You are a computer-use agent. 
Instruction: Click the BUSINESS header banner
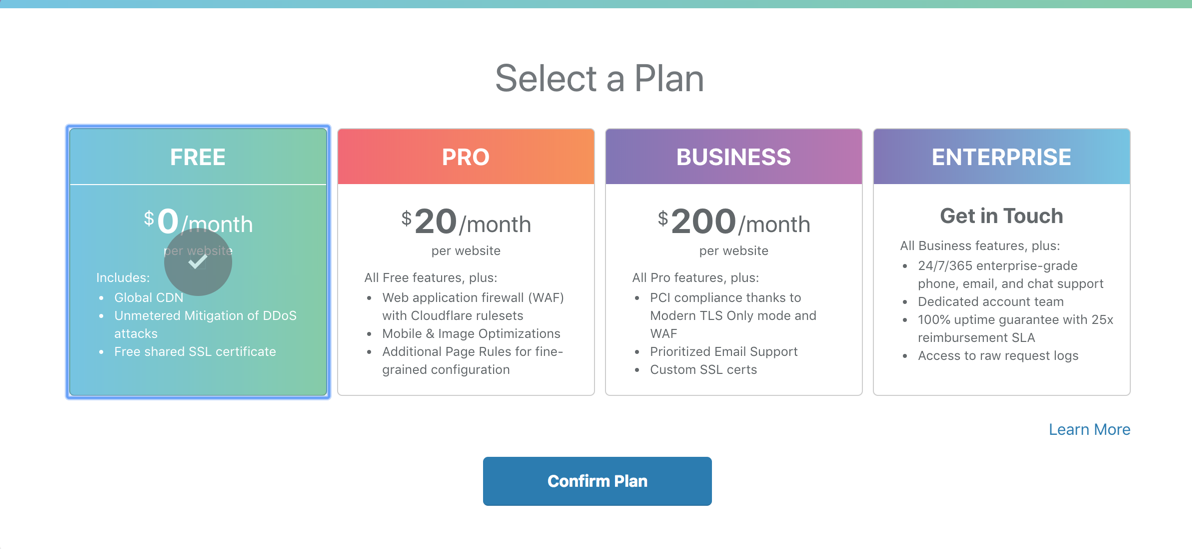coord(734,157)
